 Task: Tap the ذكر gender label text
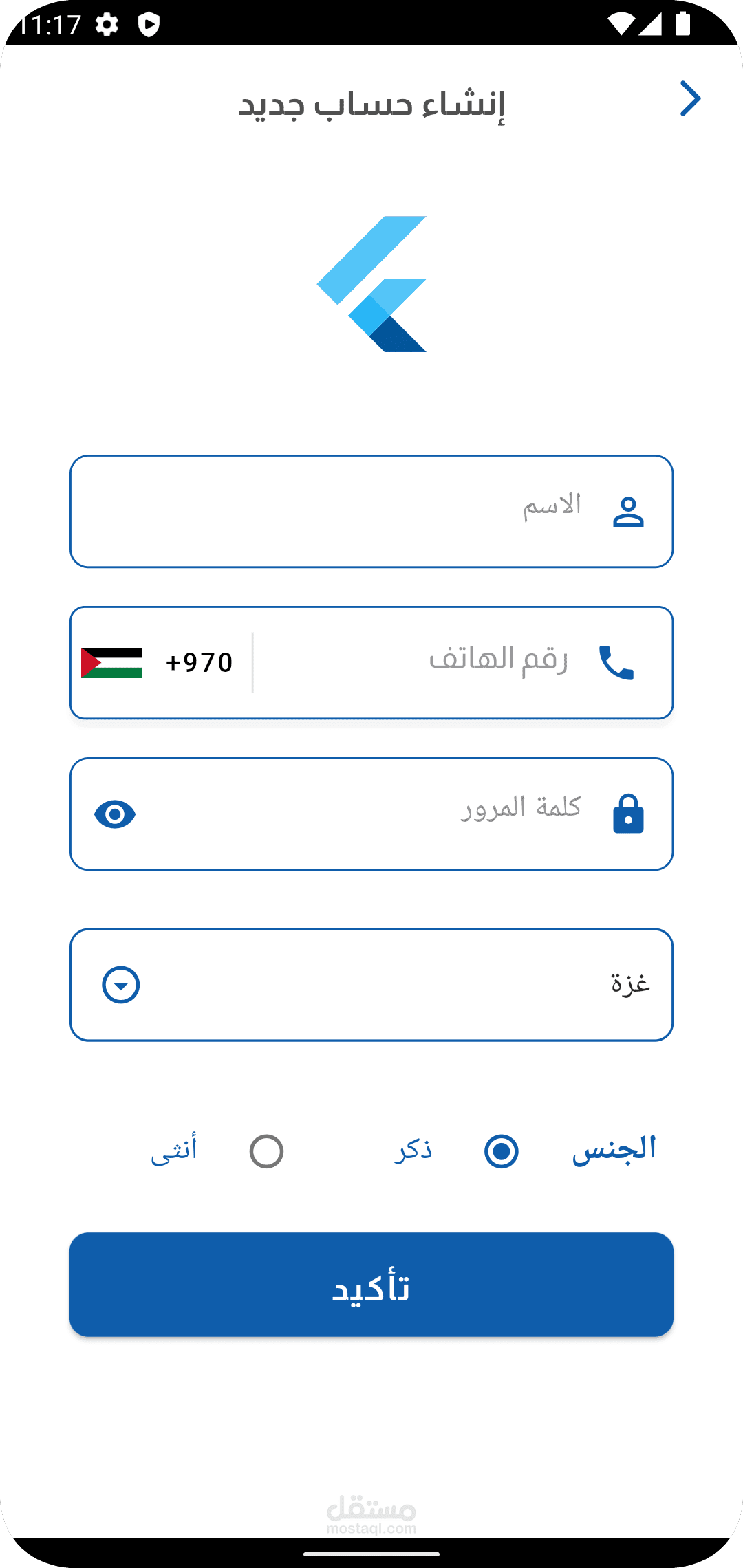413,1150
